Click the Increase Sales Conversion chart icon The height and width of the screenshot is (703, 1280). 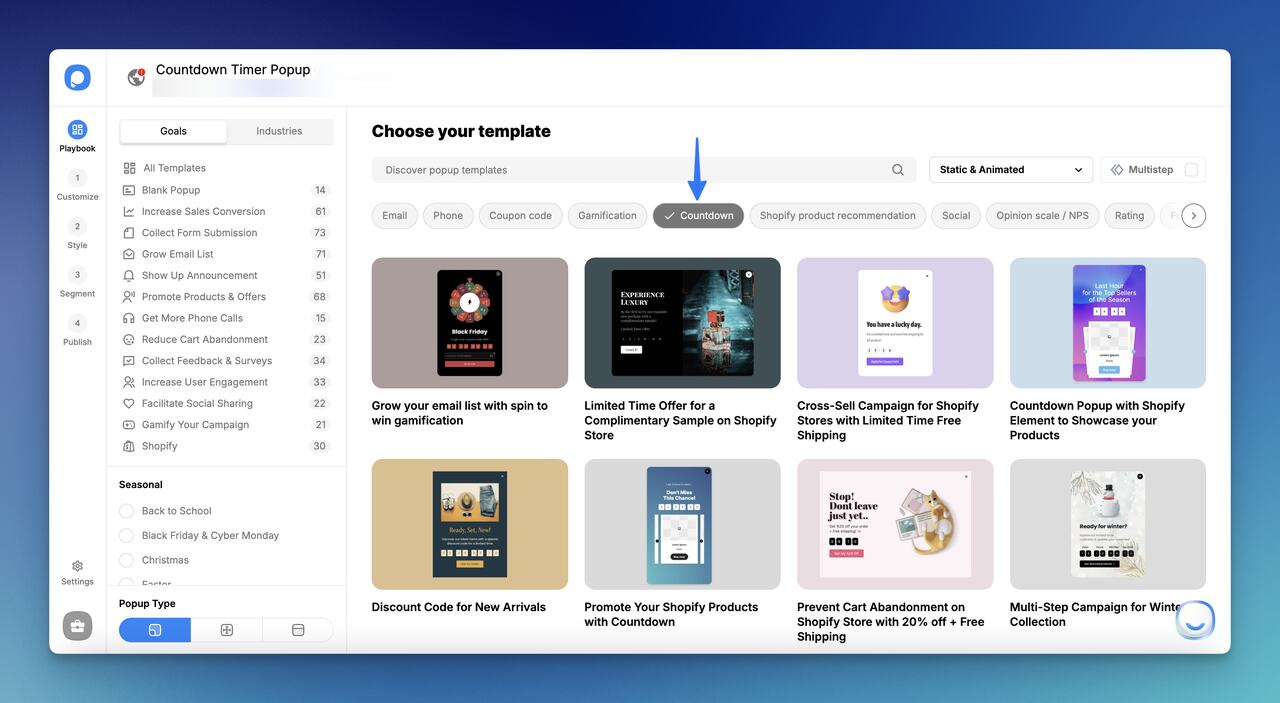pos(129,211)
